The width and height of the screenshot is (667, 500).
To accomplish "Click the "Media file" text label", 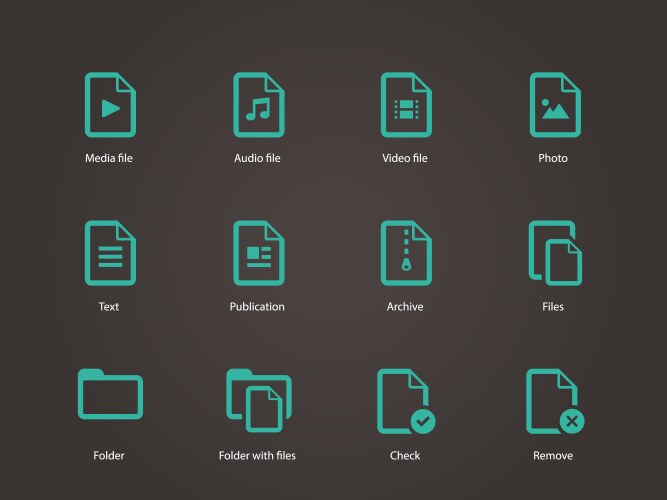I will pyautogui.click(x=109, y=158).
